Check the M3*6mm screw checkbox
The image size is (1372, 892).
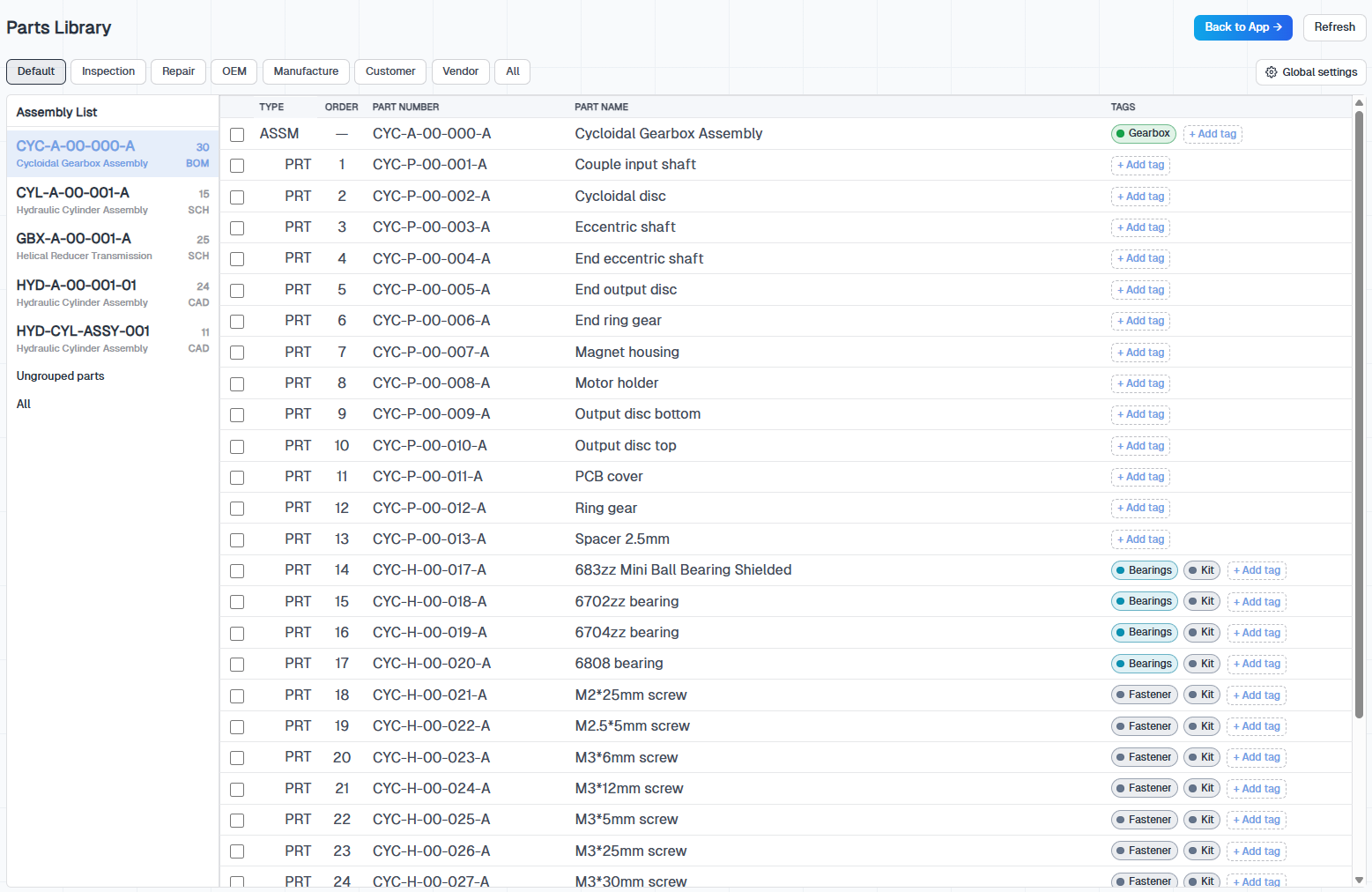(x=237, y=758)
